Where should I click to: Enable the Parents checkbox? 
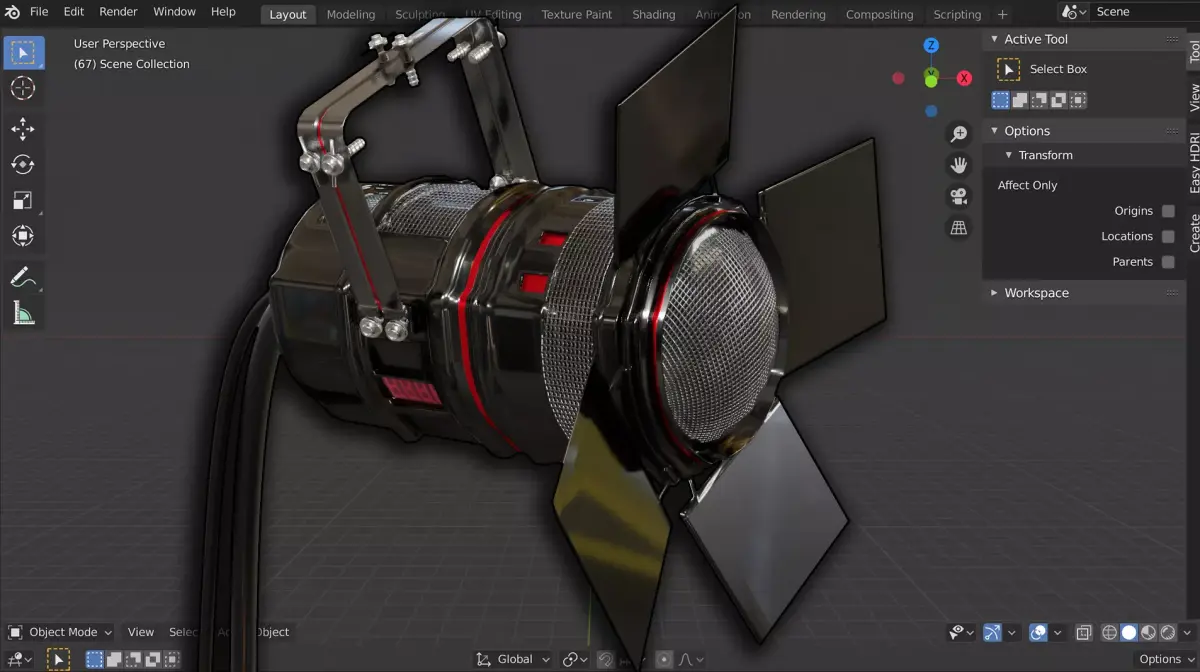point(1168,261)
